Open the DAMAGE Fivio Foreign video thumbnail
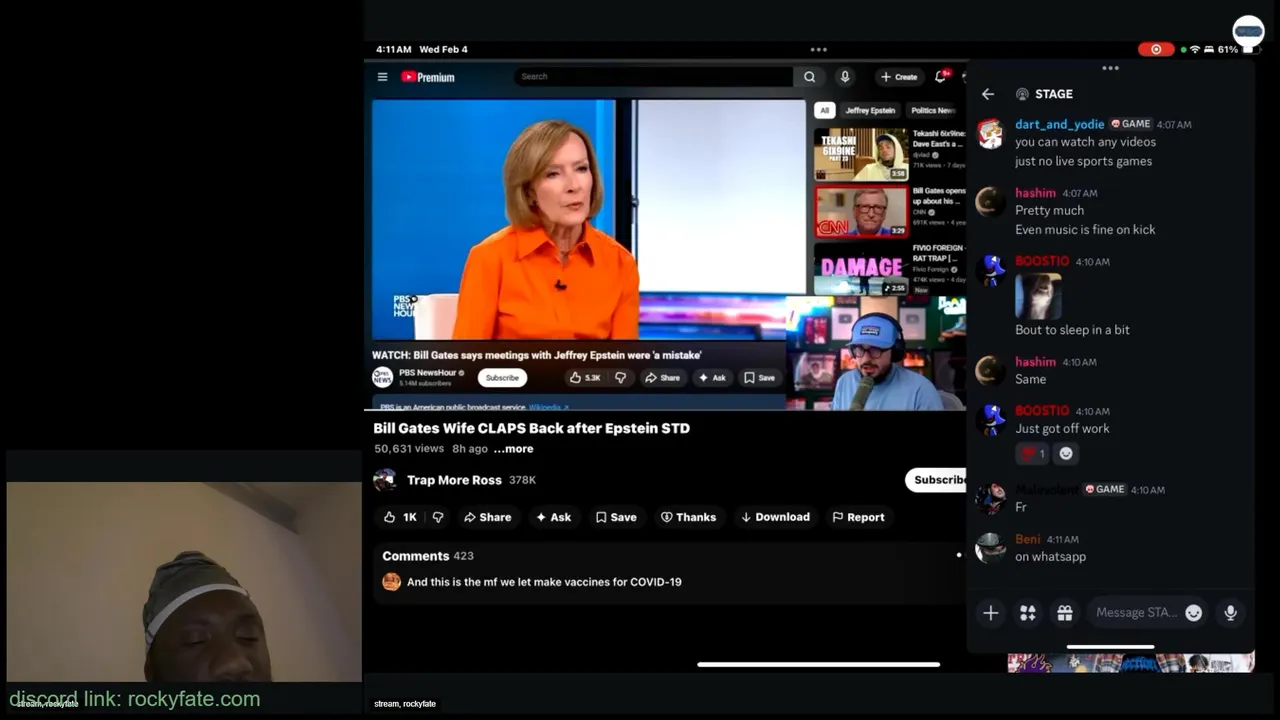 [861, 269]
